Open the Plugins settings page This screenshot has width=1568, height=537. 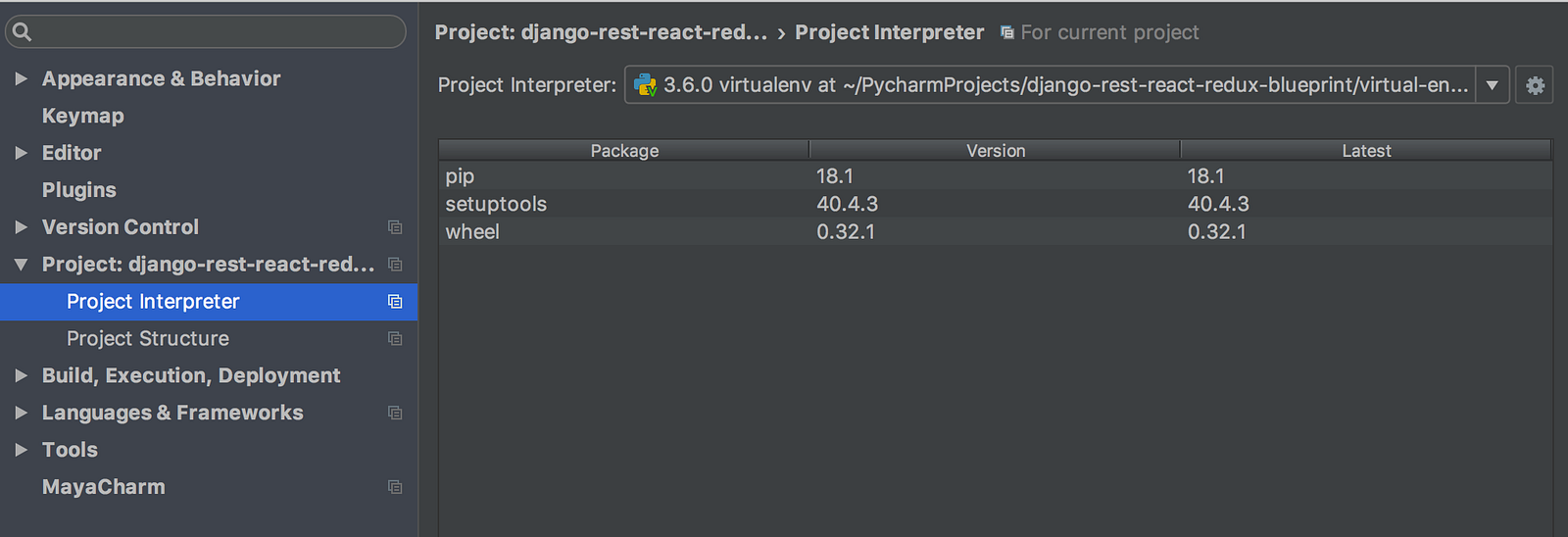pyautogui.click(x=79, y=190)
